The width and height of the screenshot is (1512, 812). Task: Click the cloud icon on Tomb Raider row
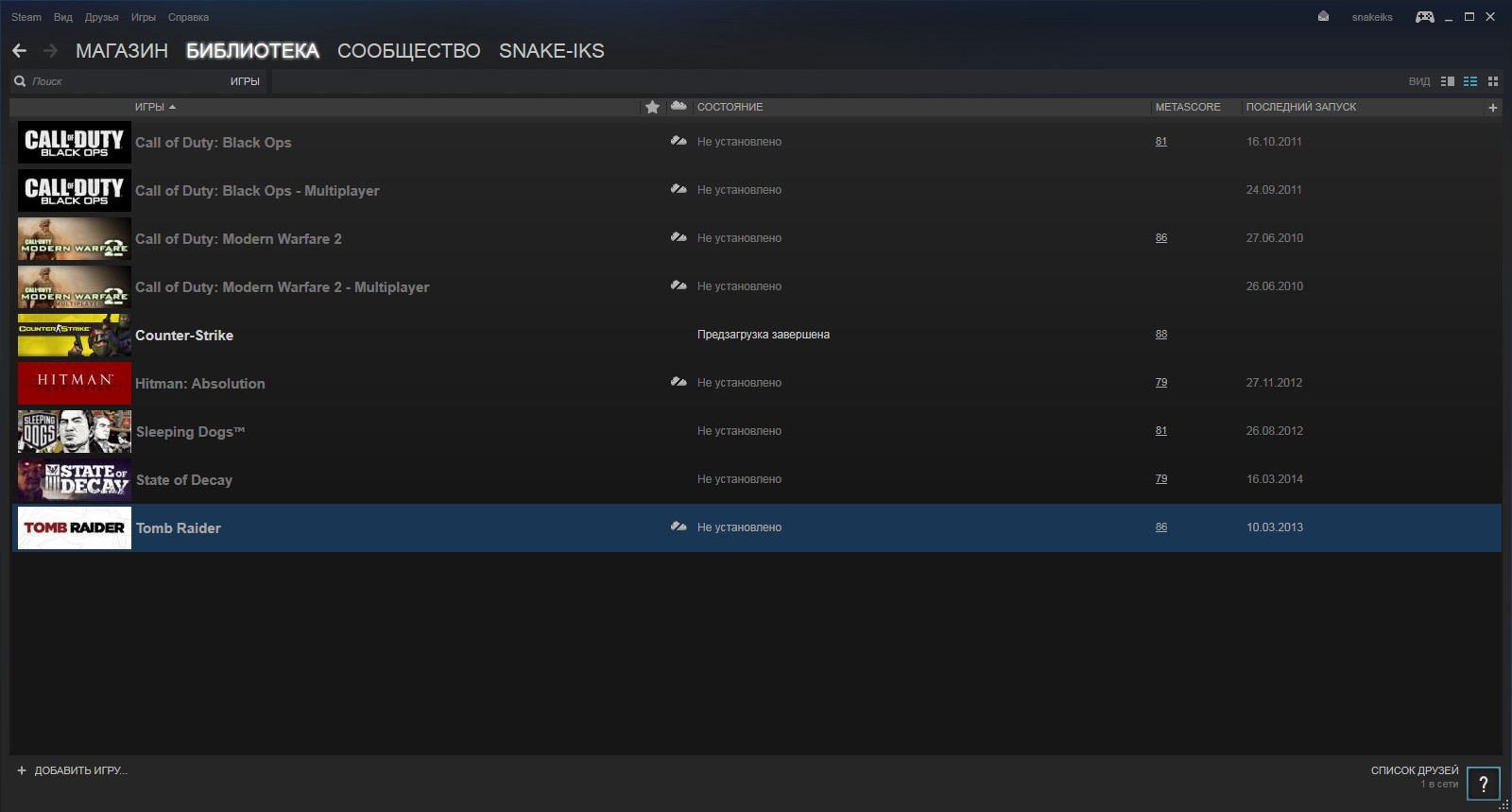pos(679,527)
